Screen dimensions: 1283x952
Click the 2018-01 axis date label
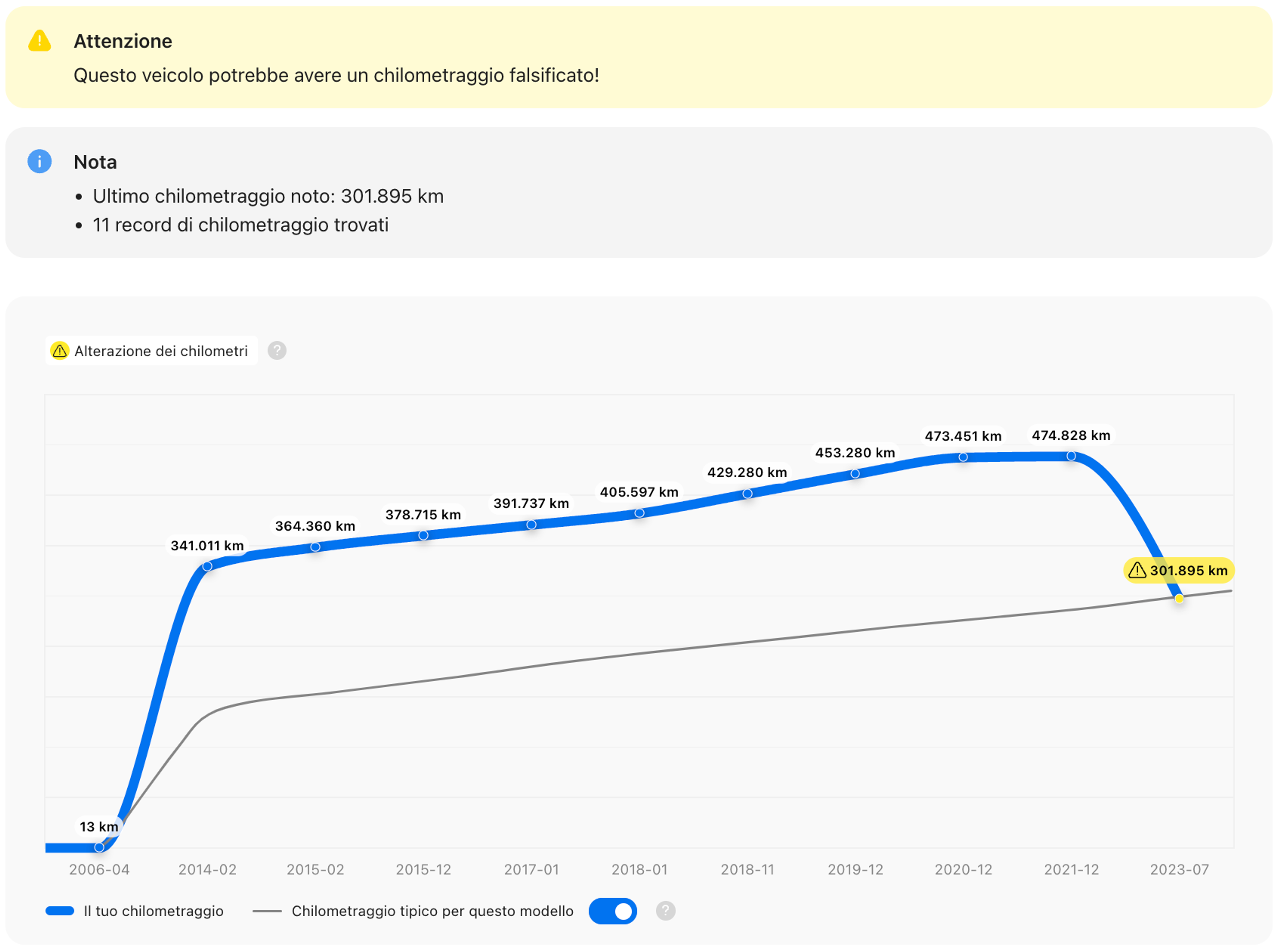(639, 869)
